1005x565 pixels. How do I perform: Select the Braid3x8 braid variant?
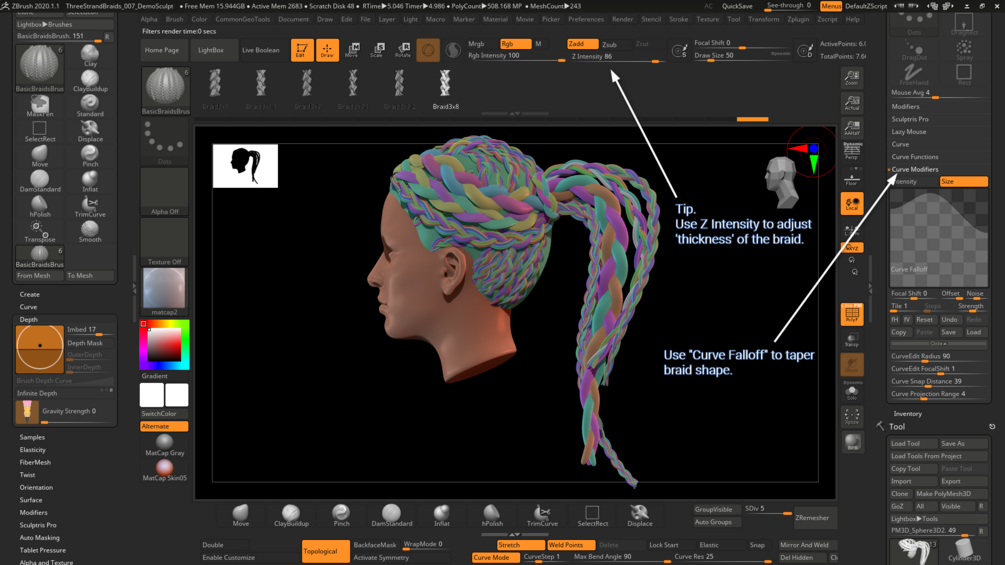[x=445, y=88]
